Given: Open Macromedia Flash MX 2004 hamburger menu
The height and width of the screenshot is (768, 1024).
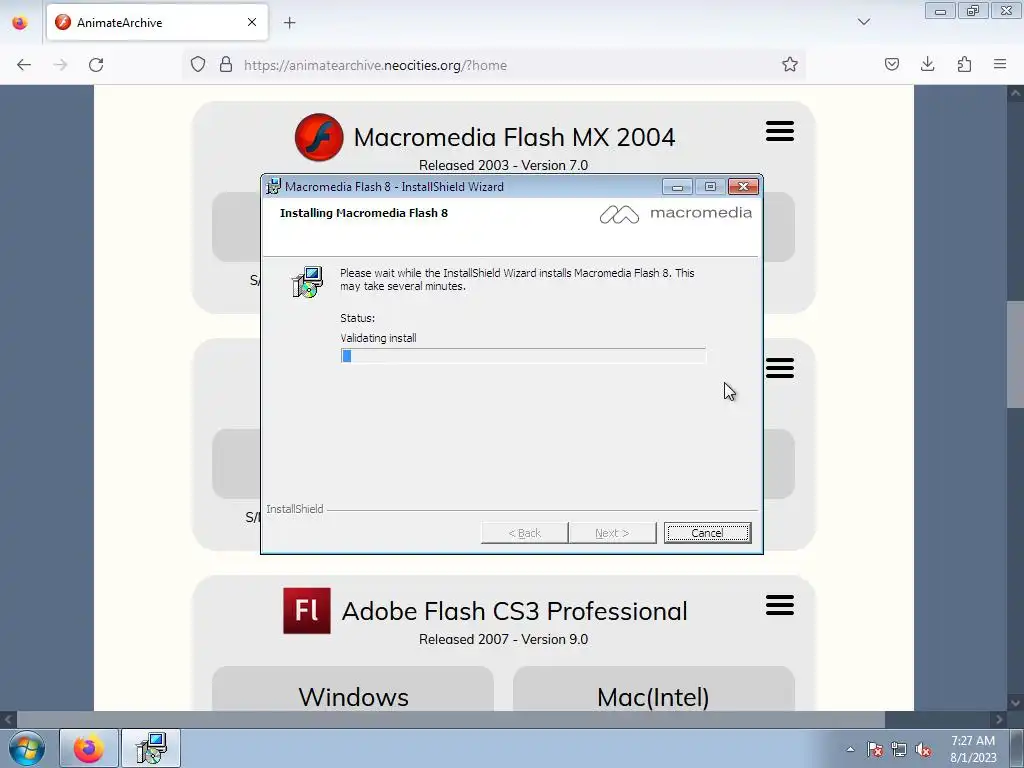Looking at the screenshot, I should coord(780,131).
